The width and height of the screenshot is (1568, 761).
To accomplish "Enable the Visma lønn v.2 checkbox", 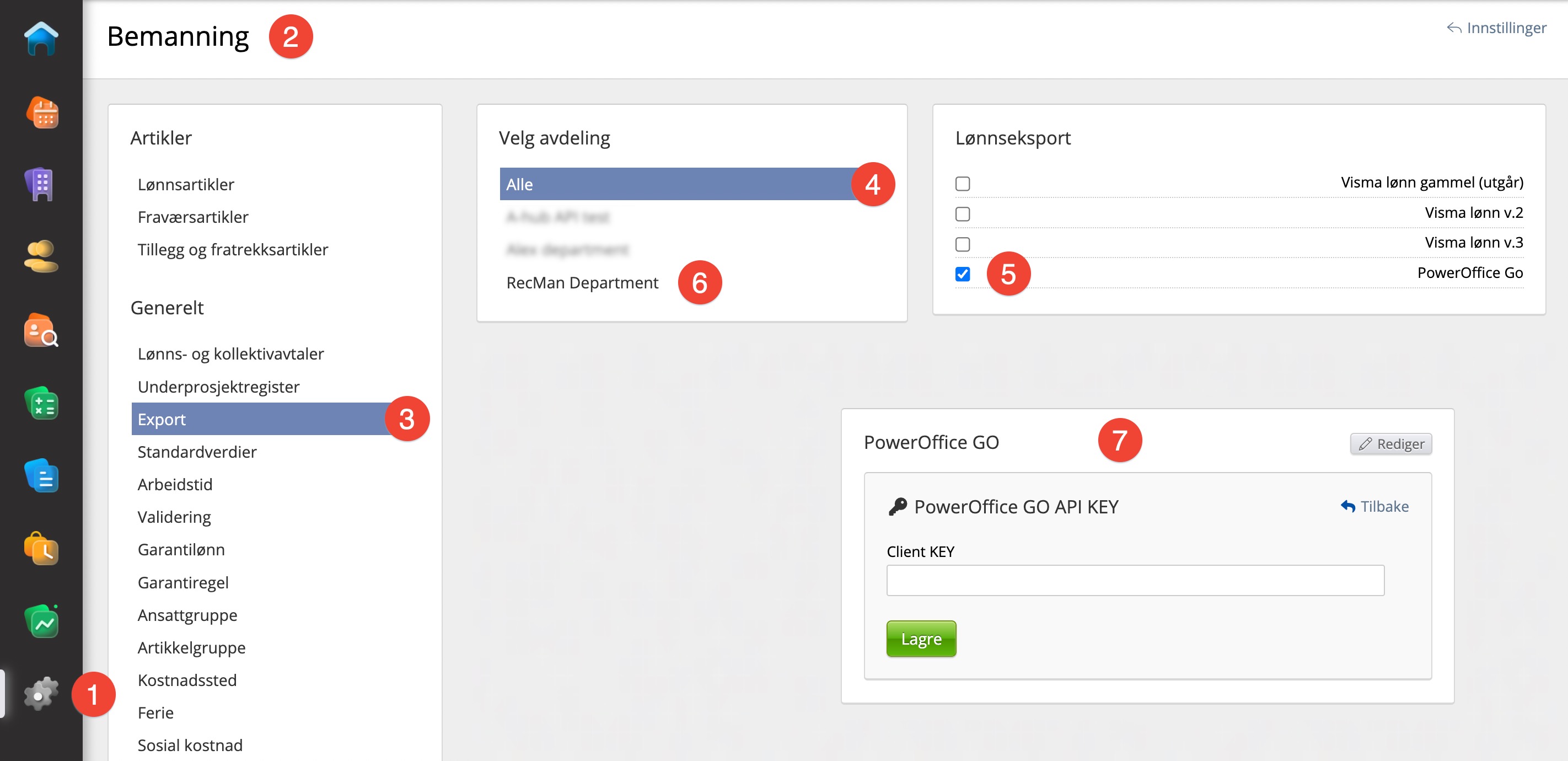I will pyautogui.click(x=962, y=214).
